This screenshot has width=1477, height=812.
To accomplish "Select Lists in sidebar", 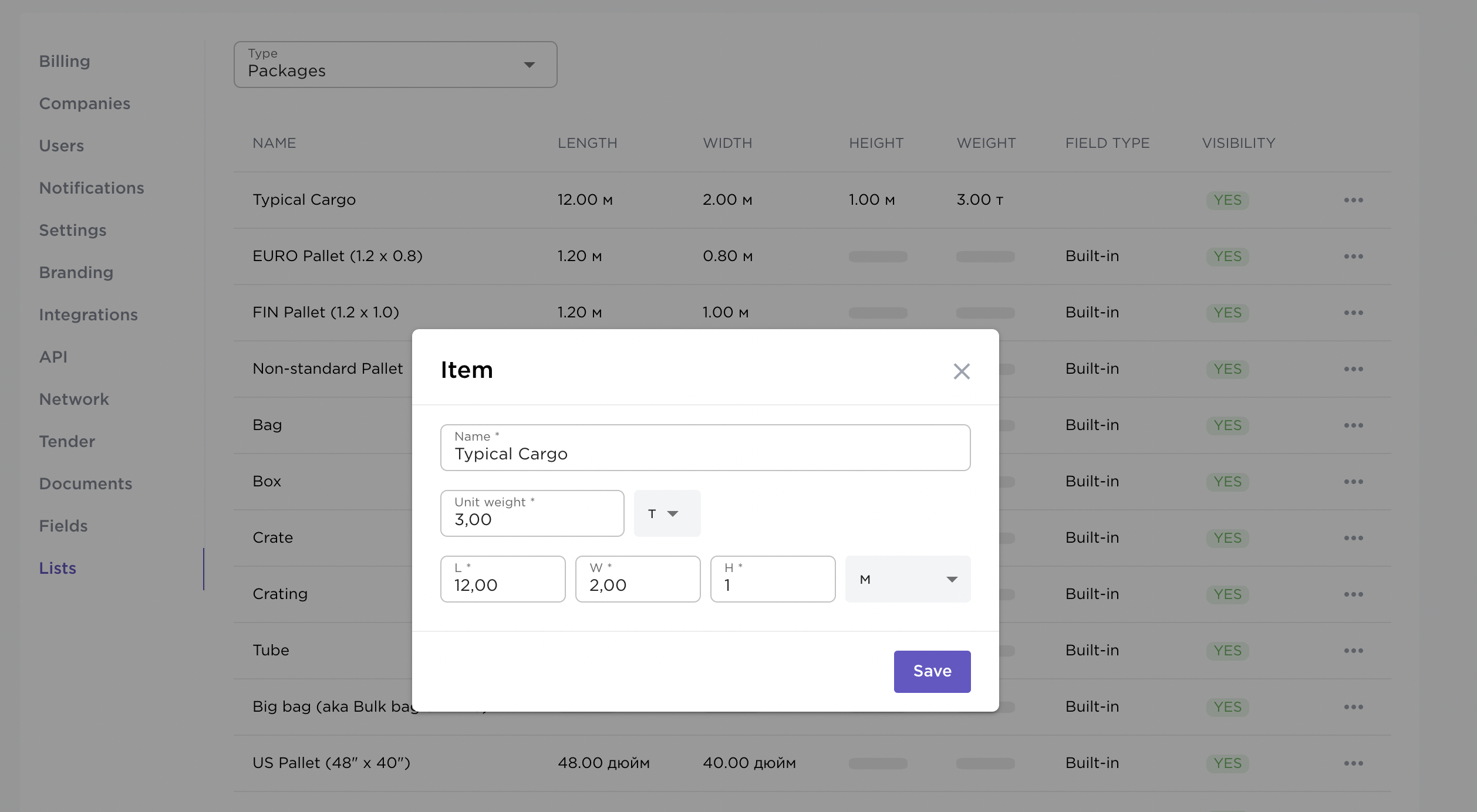I will point(58,568).
